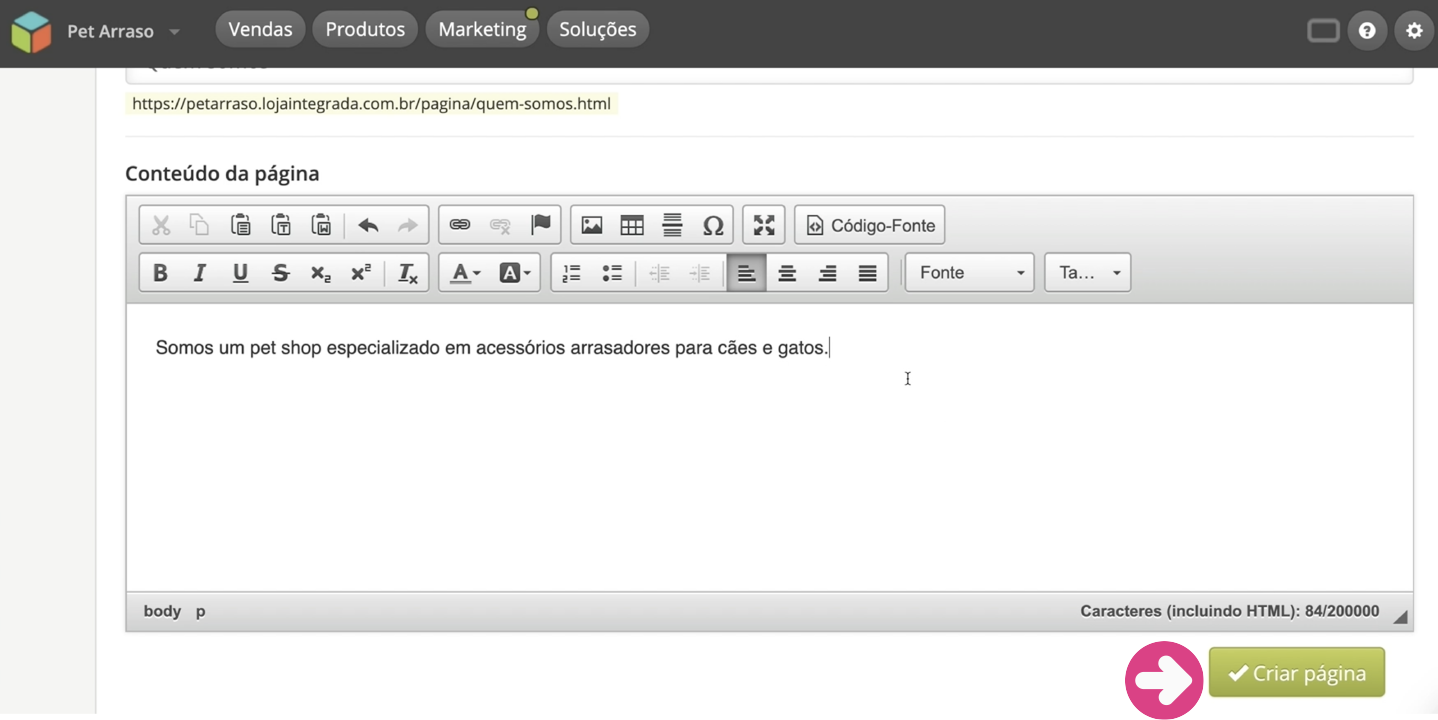Align text to the left
This screenshot has height=720, width=1438.
(x=747, y=272)
